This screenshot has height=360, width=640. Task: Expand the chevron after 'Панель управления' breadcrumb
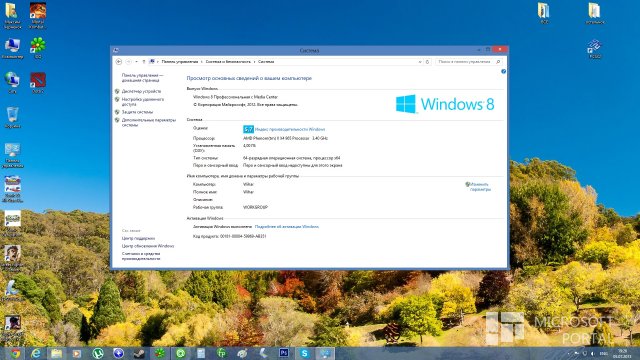tap(202, 62)
